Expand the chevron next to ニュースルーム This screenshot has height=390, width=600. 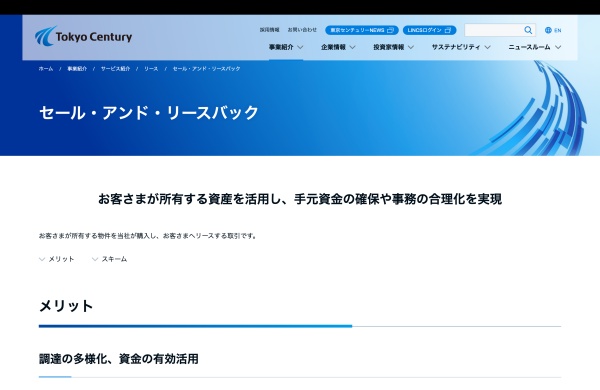558,47
